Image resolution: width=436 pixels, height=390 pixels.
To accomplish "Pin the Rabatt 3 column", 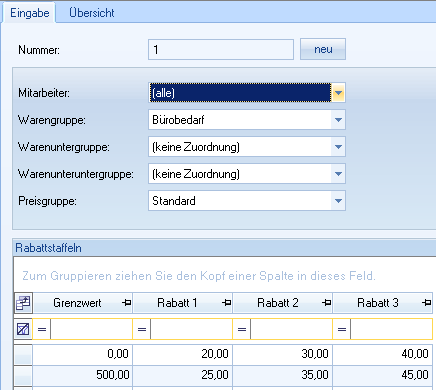I will (x=426, y=303).
